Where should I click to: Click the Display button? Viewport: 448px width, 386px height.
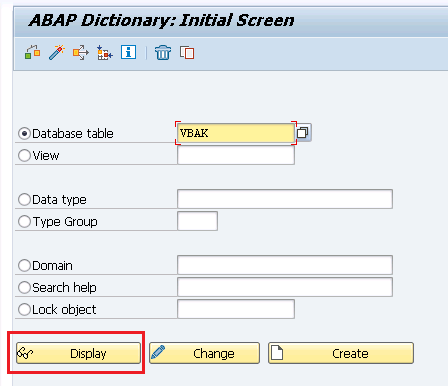coord(78,353)
